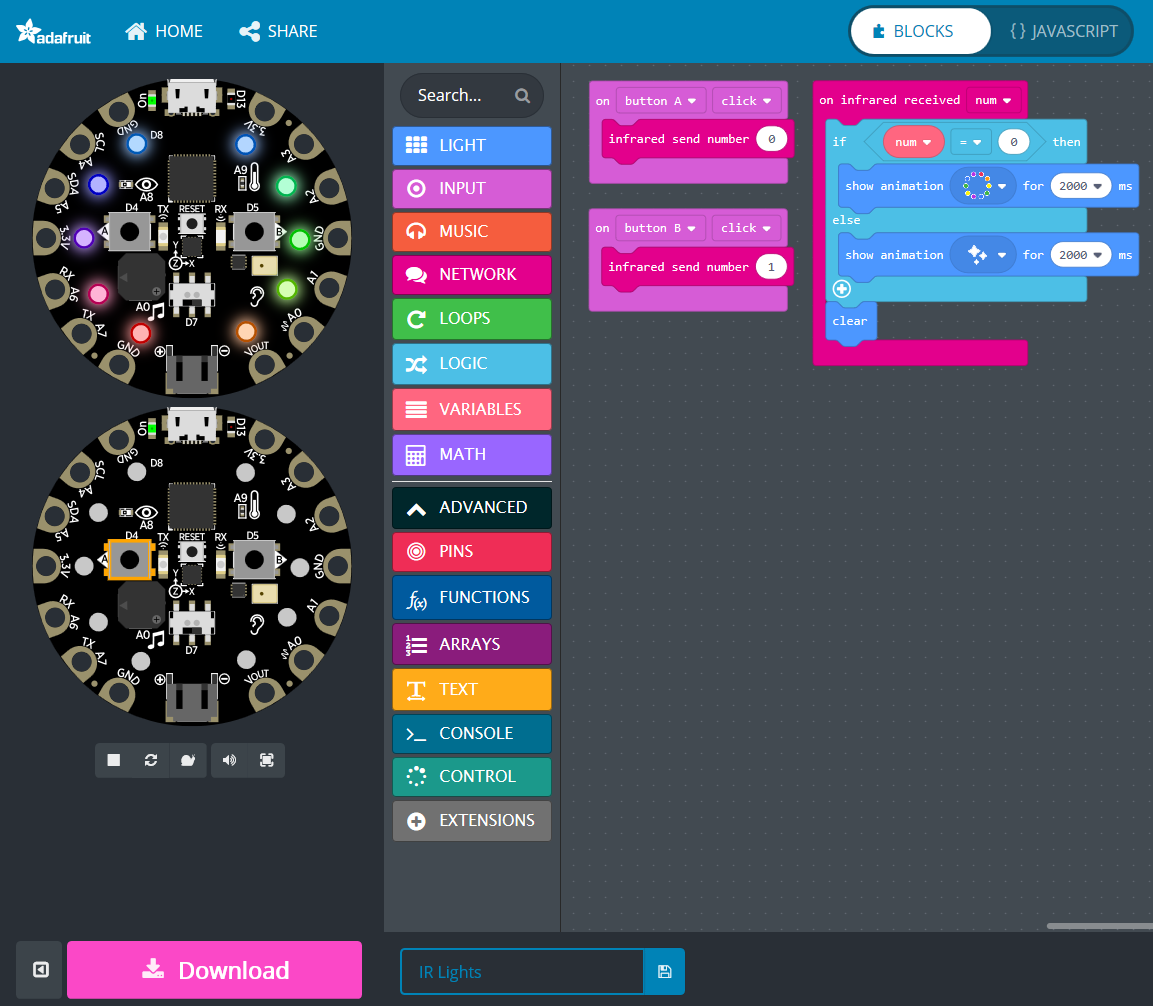Launch simulator in fullscreen

[267, 760]
